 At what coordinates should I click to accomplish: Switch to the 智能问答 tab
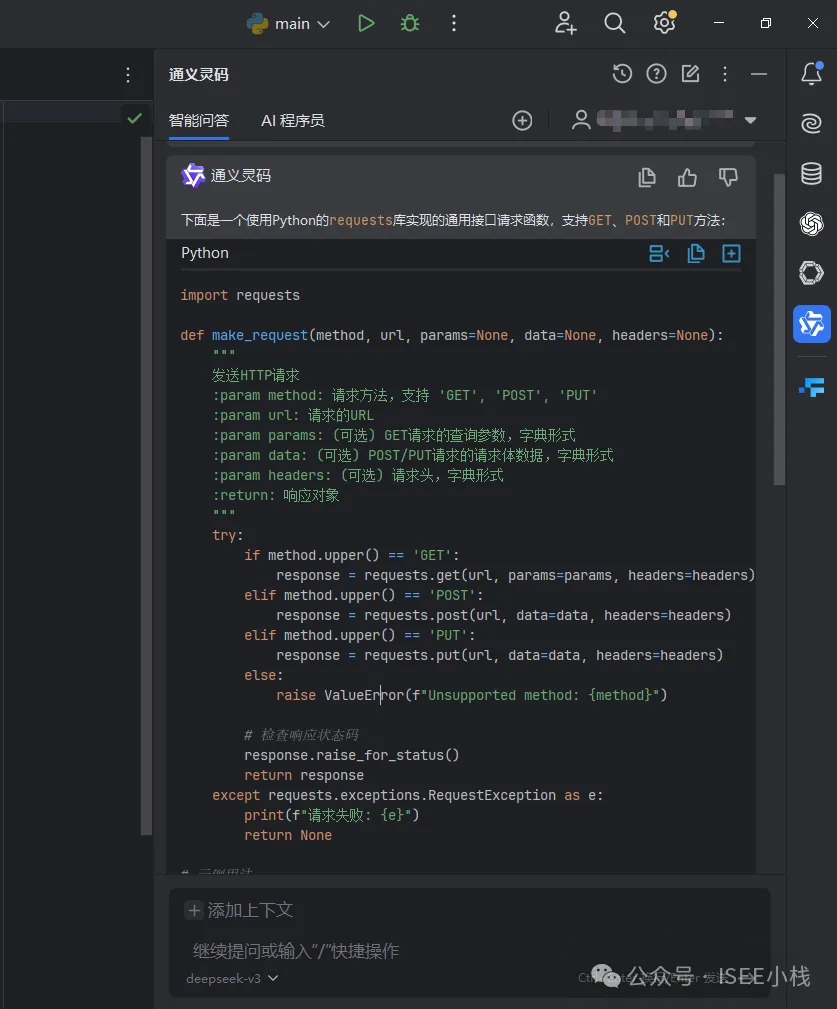pos(199,120)
